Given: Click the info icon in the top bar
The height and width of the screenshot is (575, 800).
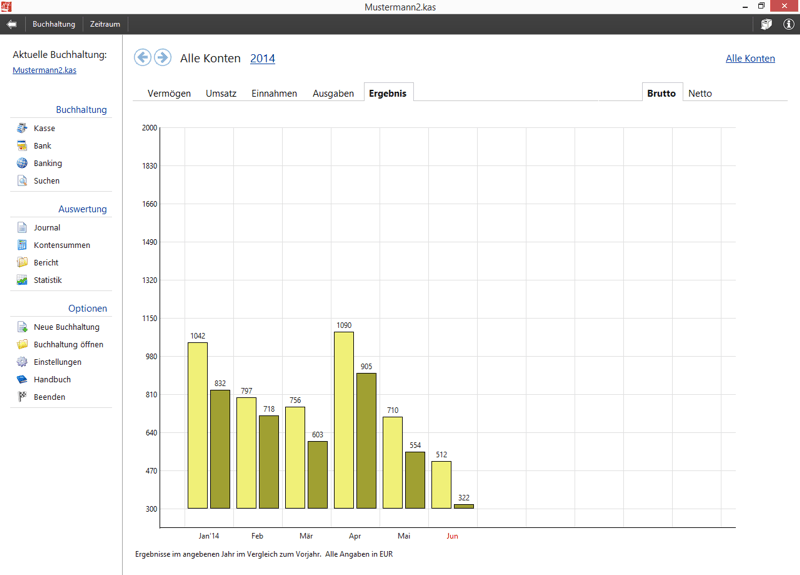Looking at the screenshot, I should point(789,24).
